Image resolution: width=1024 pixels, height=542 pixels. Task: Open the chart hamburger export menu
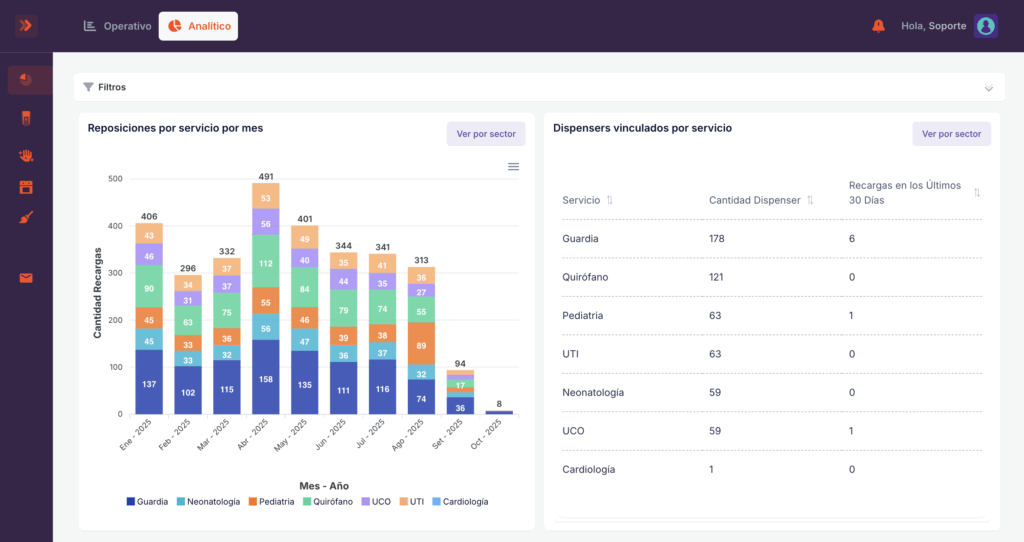pyautogui.click(x=513, y=167)
